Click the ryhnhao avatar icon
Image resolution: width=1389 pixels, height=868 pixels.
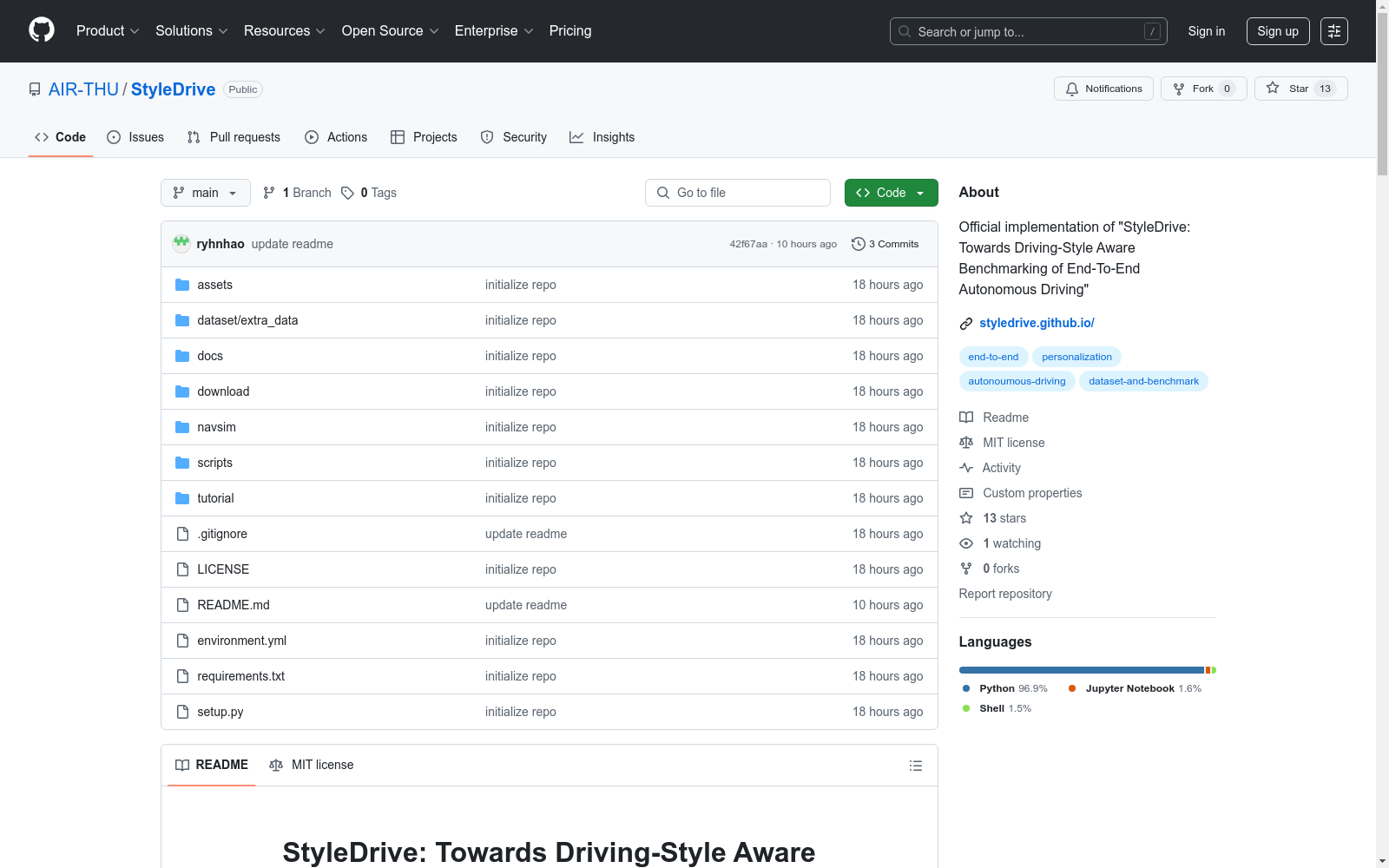pyautogui.click(x=181, y=244)
